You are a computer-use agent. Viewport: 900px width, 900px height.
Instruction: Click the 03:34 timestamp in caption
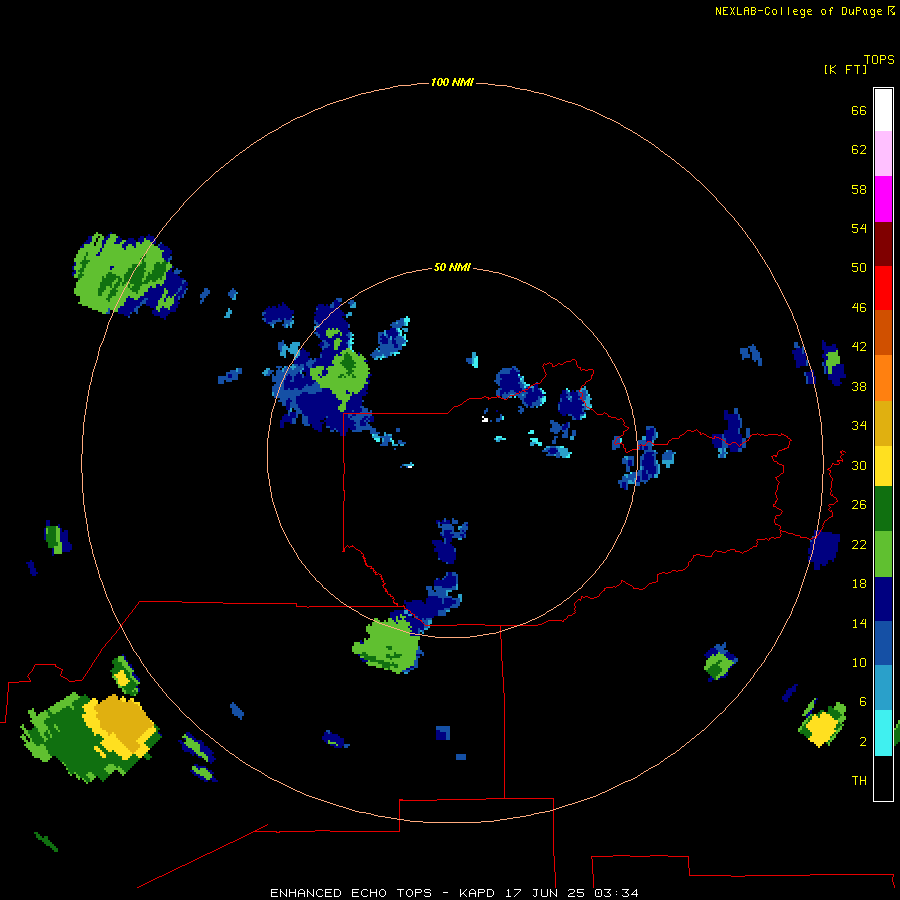(616, 893)
